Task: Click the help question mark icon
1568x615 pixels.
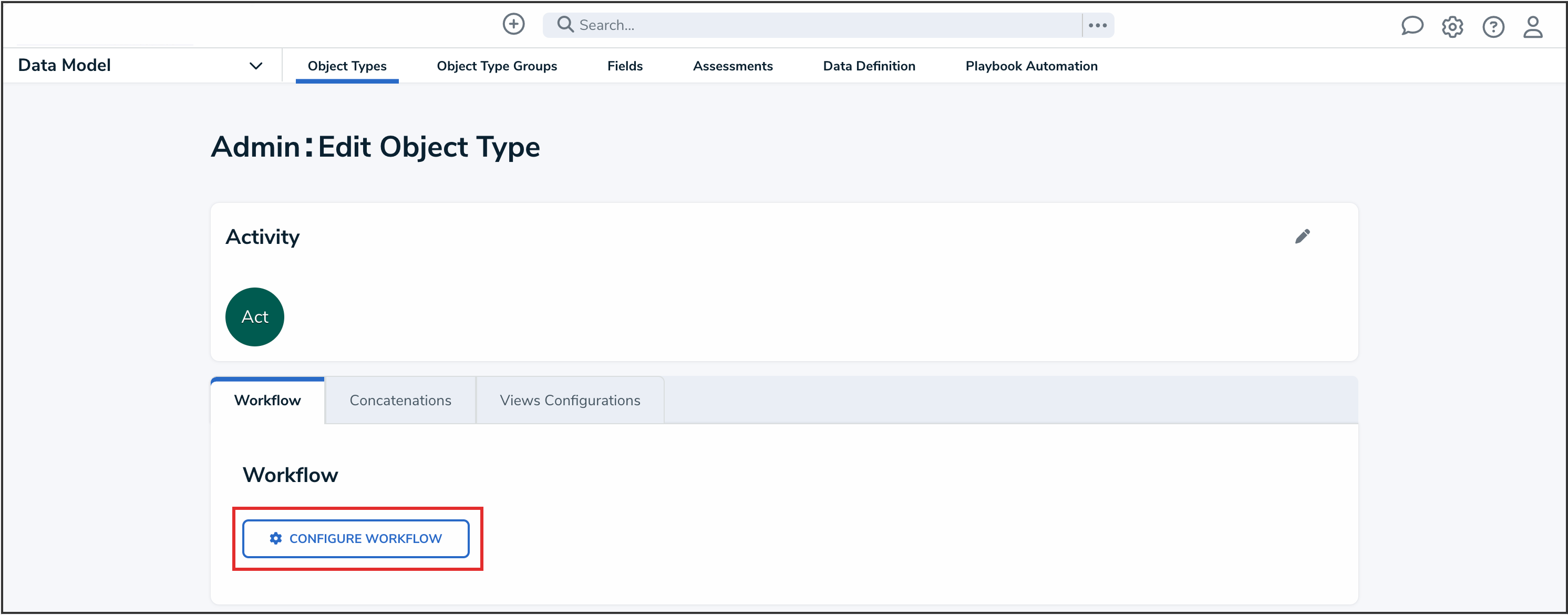Action: [1493, 26]
